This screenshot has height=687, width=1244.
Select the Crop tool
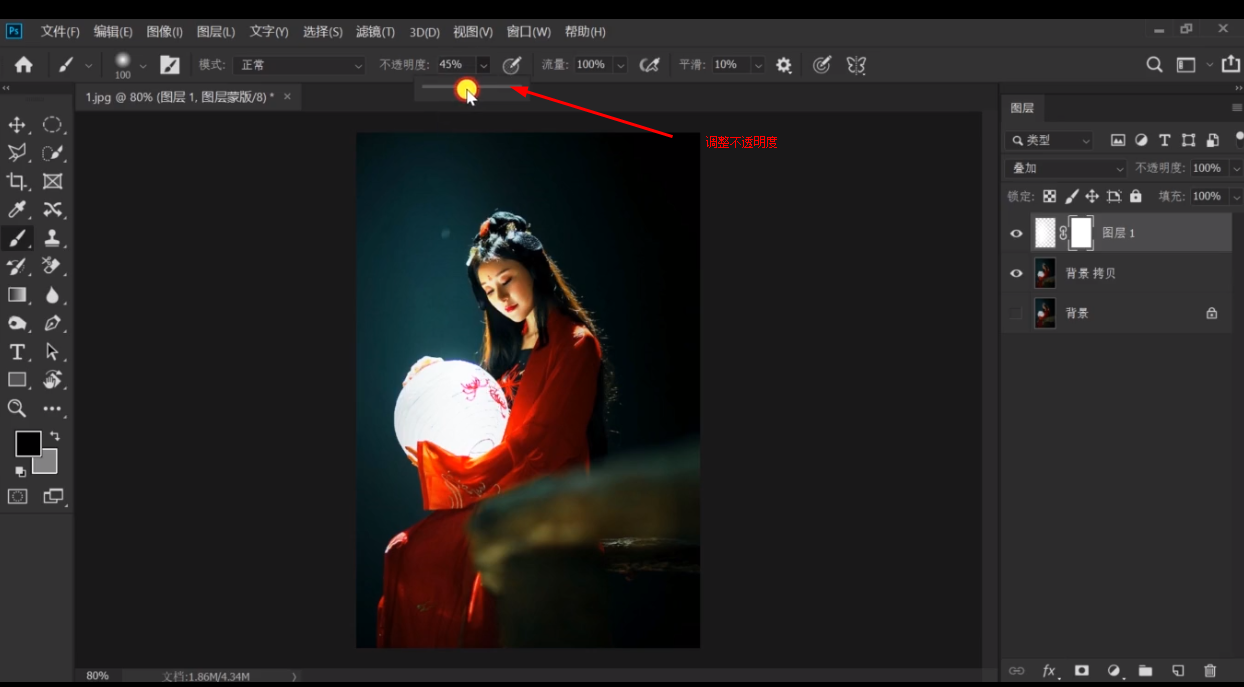(x=17, y=181)
